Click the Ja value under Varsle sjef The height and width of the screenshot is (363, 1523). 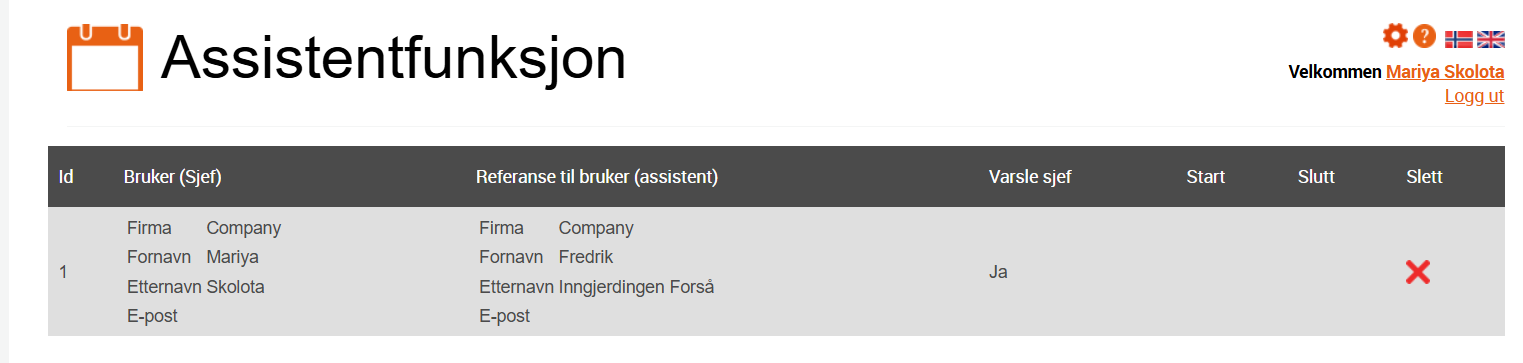[998, 271]
